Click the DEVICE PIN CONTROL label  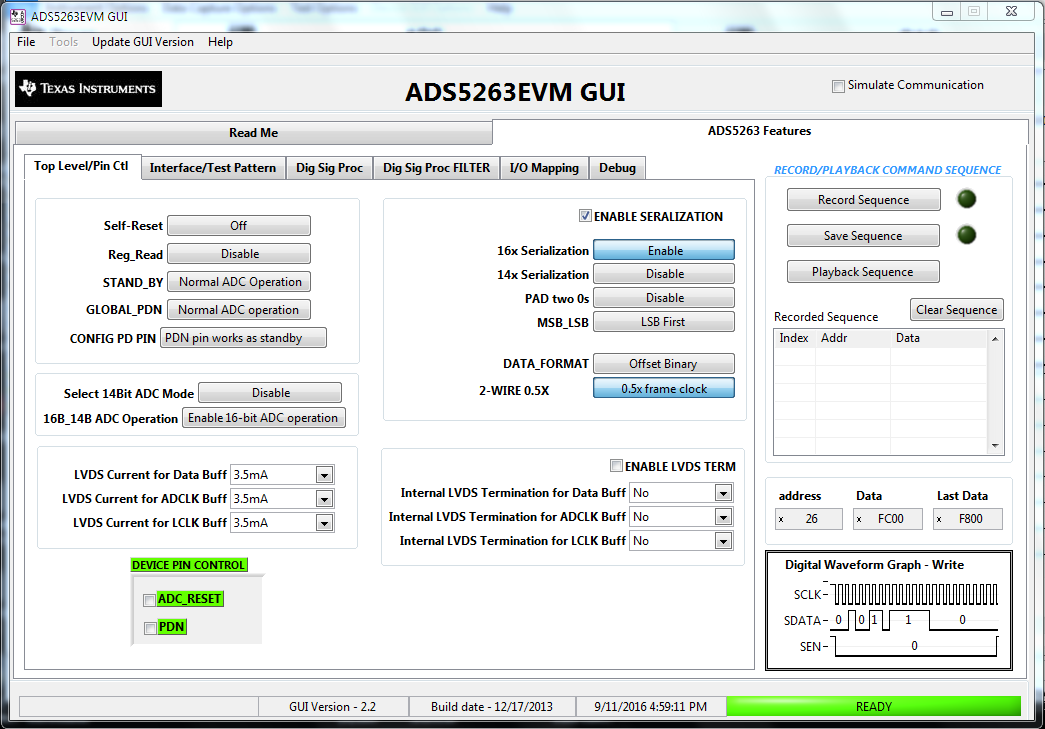(x=189, y=565)
